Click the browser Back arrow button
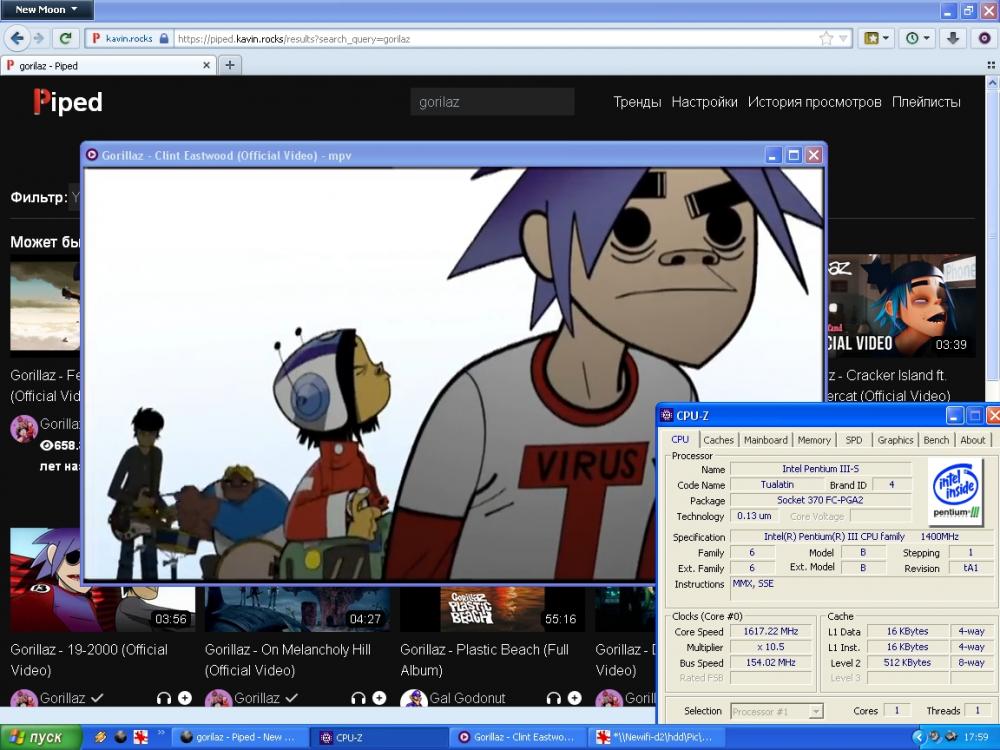The image size is (1000, 750). pos(17,38)
